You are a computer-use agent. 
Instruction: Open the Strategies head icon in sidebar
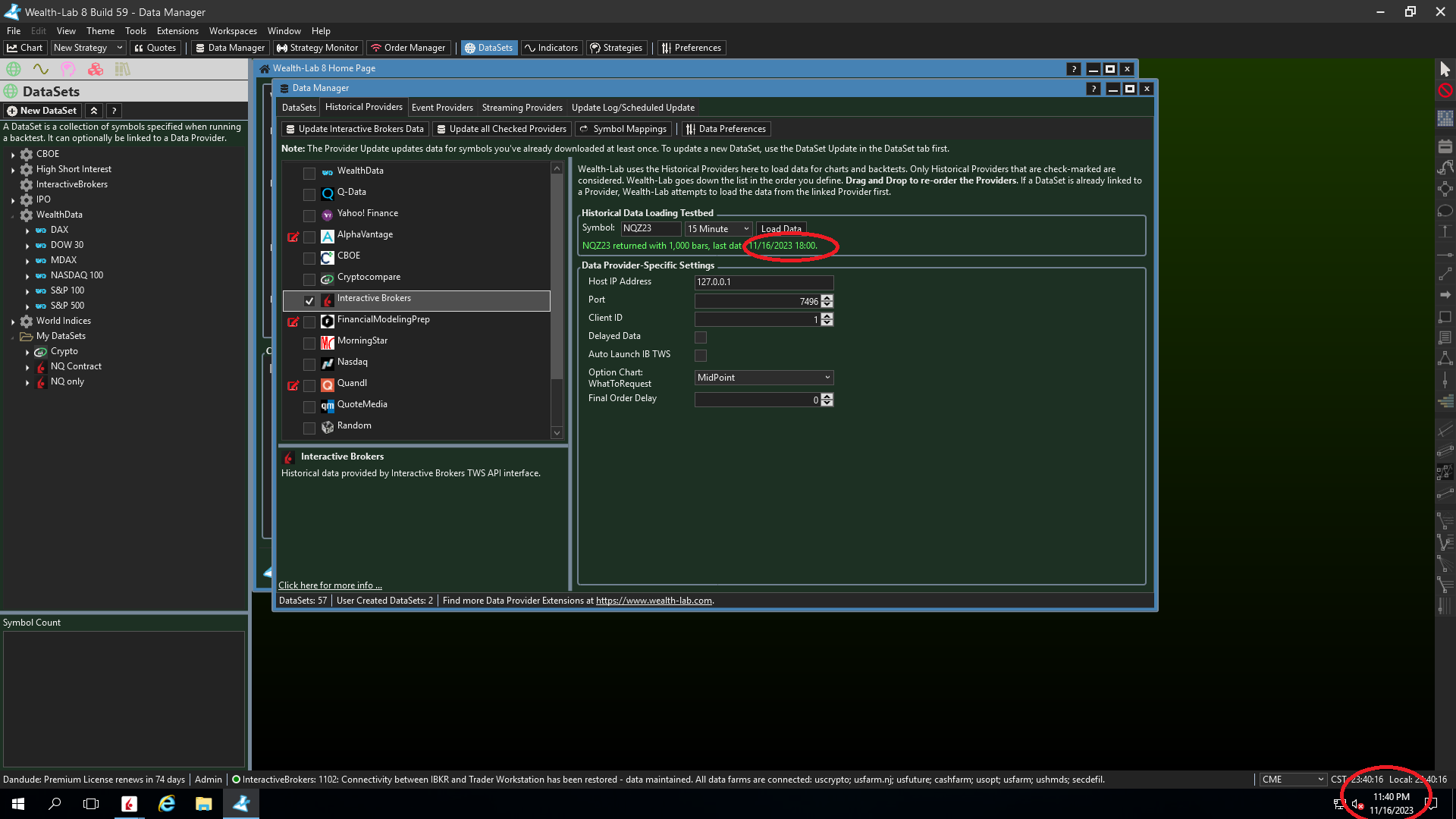68,69
